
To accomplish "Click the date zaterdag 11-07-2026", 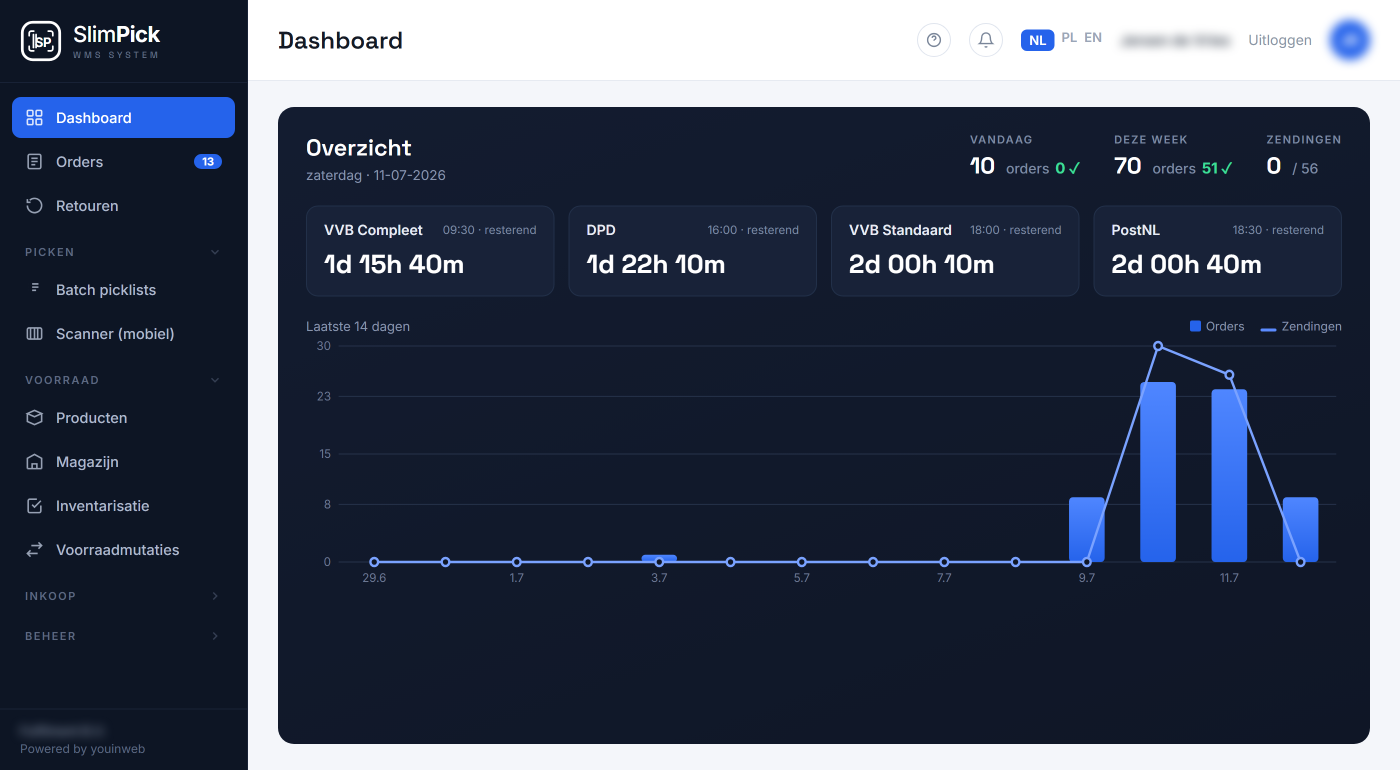I will (376, 175).
